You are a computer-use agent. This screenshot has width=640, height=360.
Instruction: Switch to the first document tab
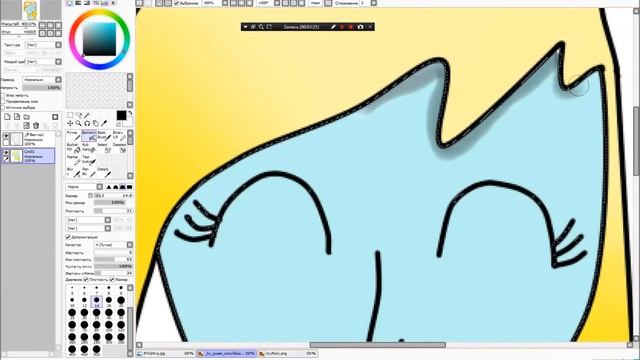click(165, 353)
